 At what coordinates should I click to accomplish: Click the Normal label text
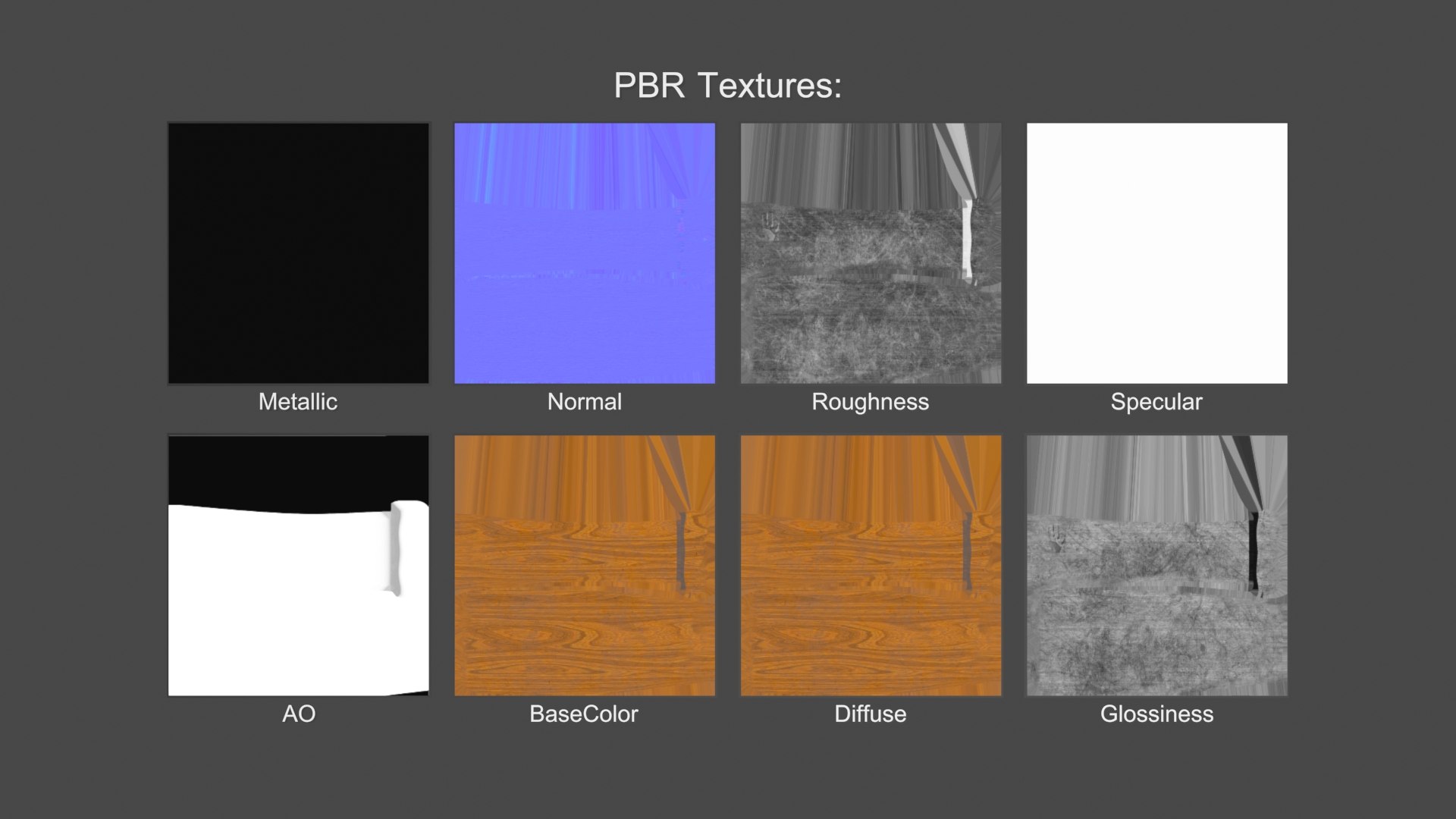584,402
